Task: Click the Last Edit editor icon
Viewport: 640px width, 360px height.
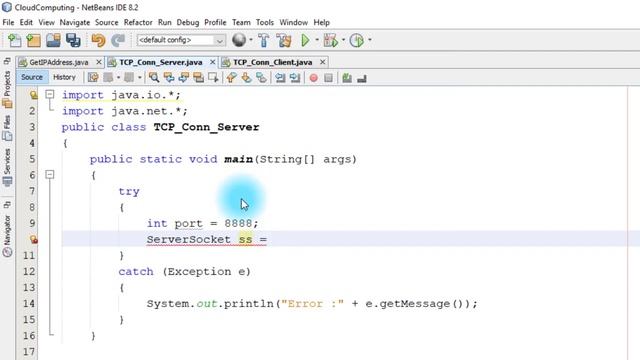Action: click(93, 78)
